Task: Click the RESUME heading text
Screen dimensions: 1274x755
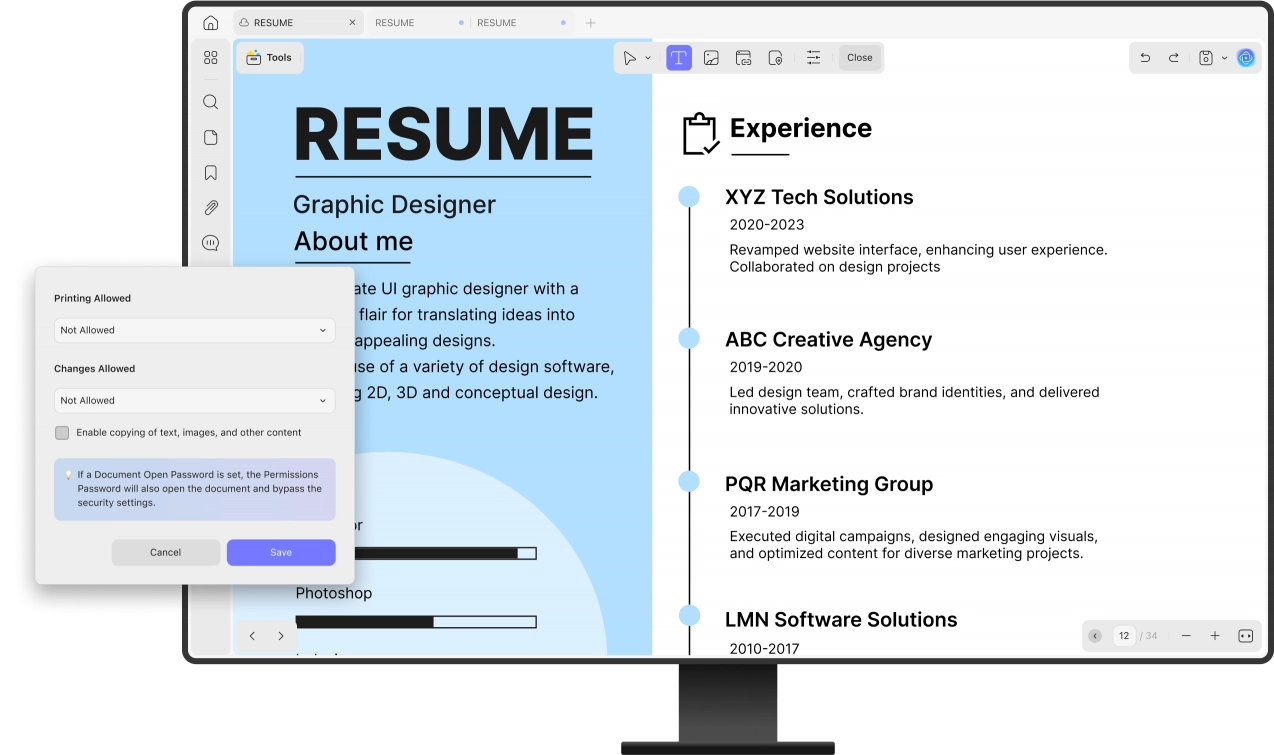Action: pos(443,134)
